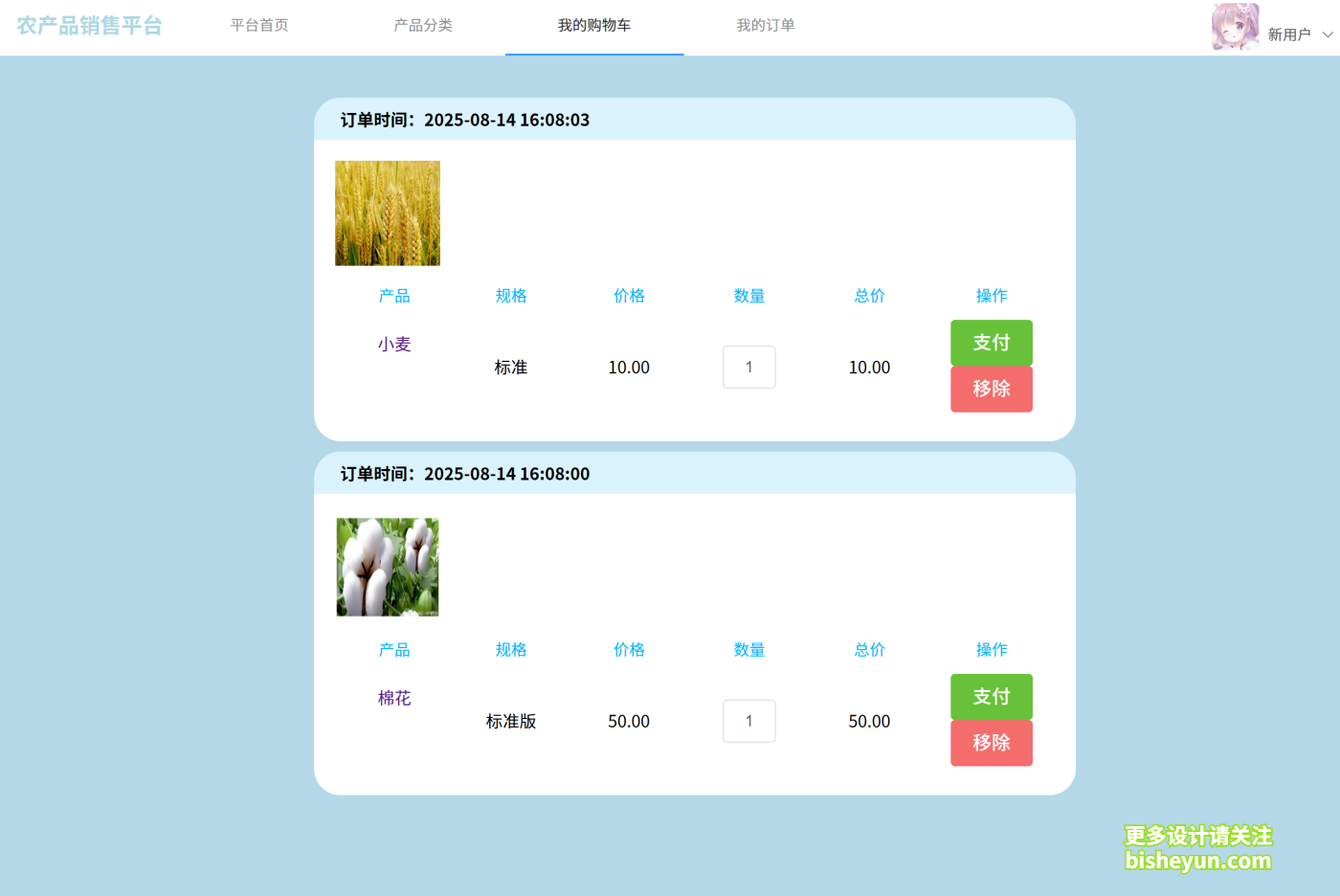Image resolution: width=1340 pixels, height=896 pixels.
Task: Remove the 棉花 item from cart
Action: [991, 743]
